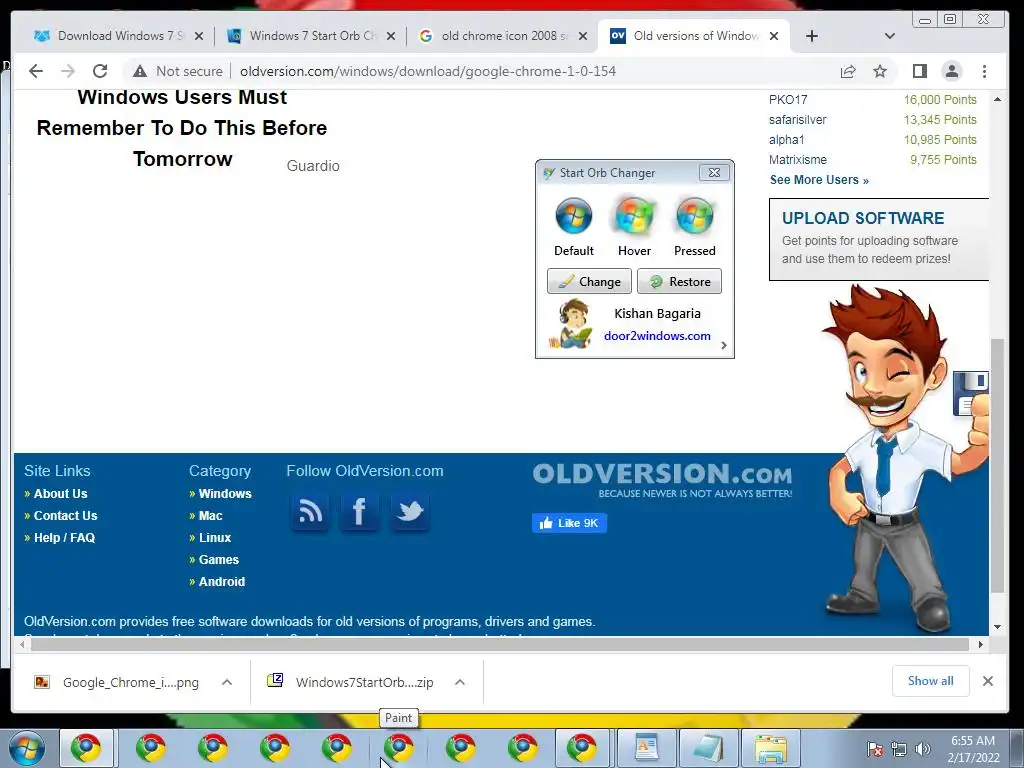Open the Windows7StartOrb zip downloaded file
The width and height of the screenshot is (1024, 768).
tap(364, 682)
